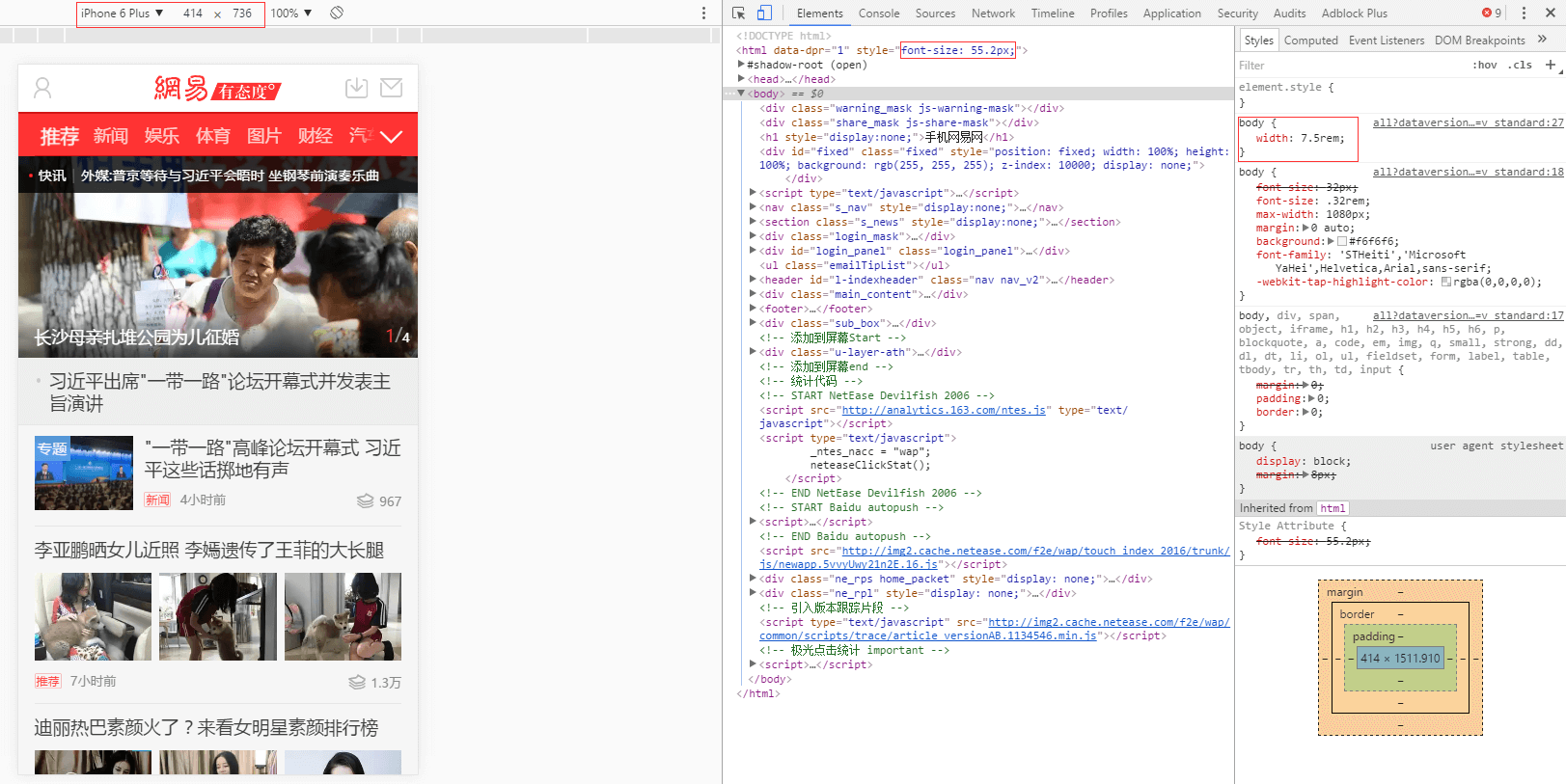This screenshot has width=1566, height=784.
Task: Open the Event Listeners tab
Action: (x=1386, y=41)
